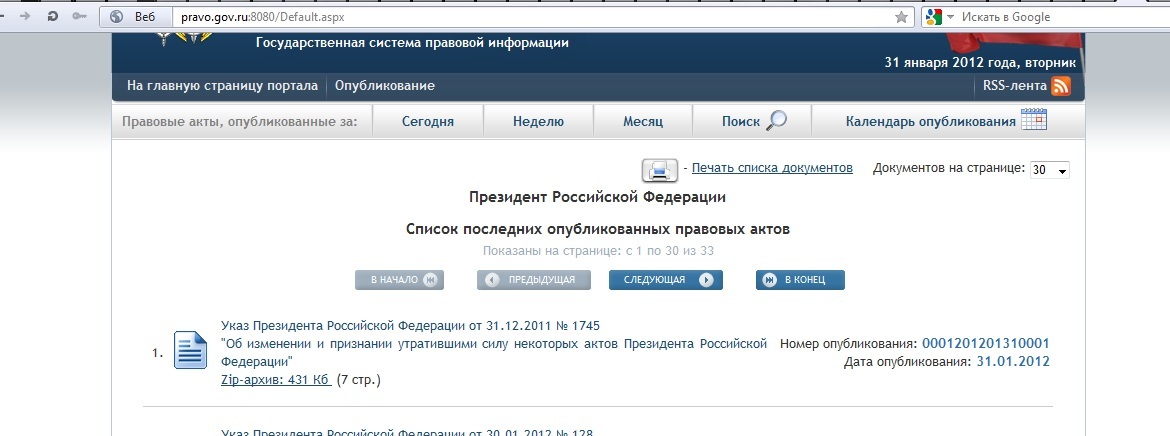Go to 'На главную страницу портала'
The height and width of the screenshot is (436, 1170).
pyautogui.click(x=222, y=86)
